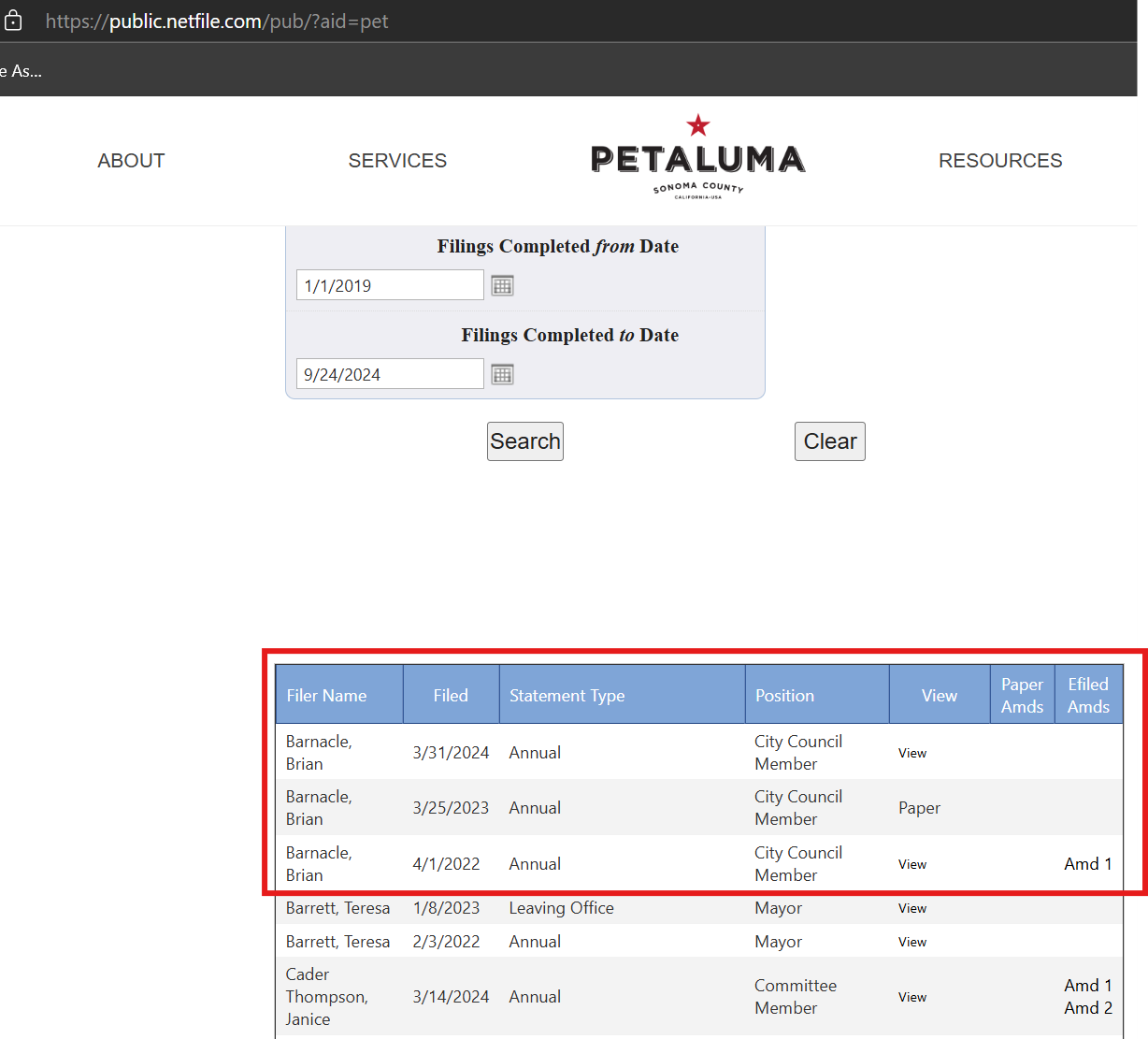Image resolution: width=1148 pixels, height=1039 pixels.
Task: Click the Search button
Action: coord(525,441)
